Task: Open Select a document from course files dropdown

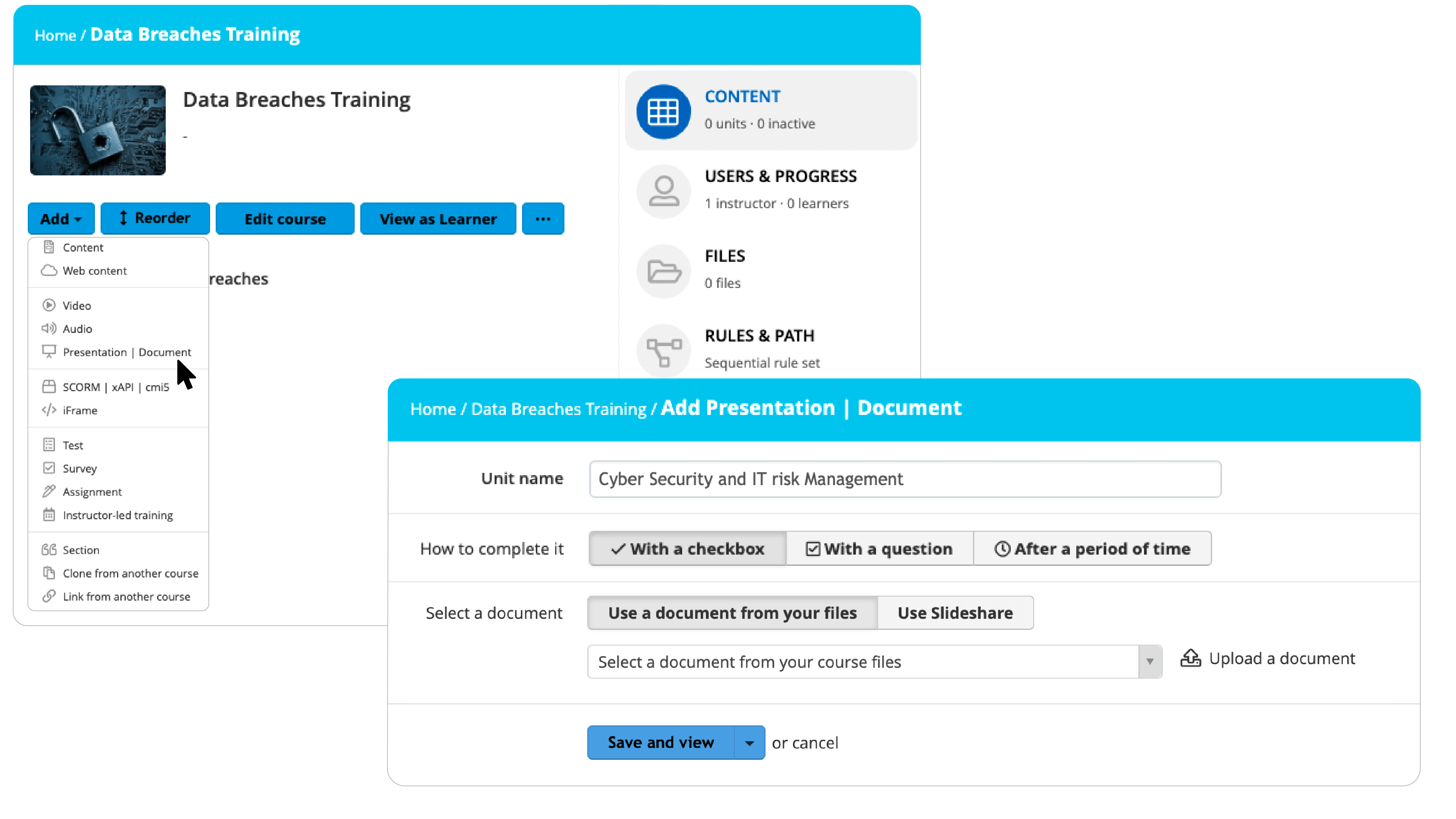Action: (874, 661)
